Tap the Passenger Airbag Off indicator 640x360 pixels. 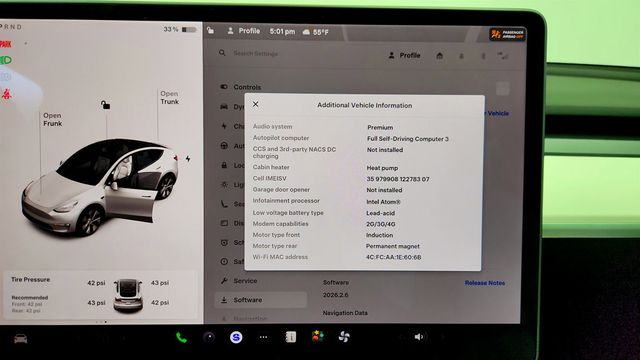pos(507,34)
